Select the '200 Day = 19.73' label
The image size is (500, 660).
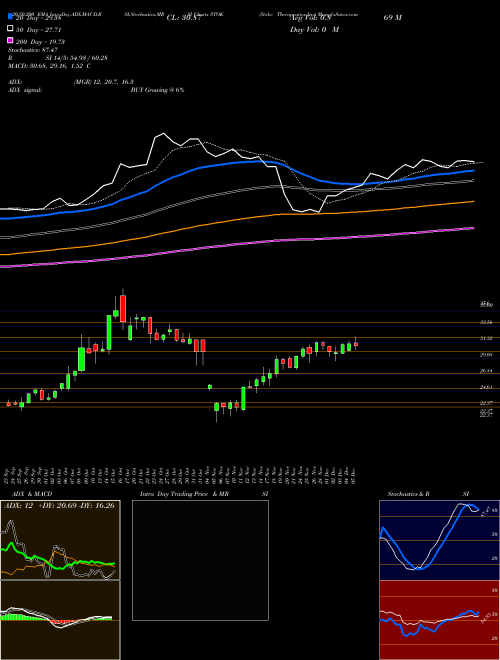(x=40, y=42)
